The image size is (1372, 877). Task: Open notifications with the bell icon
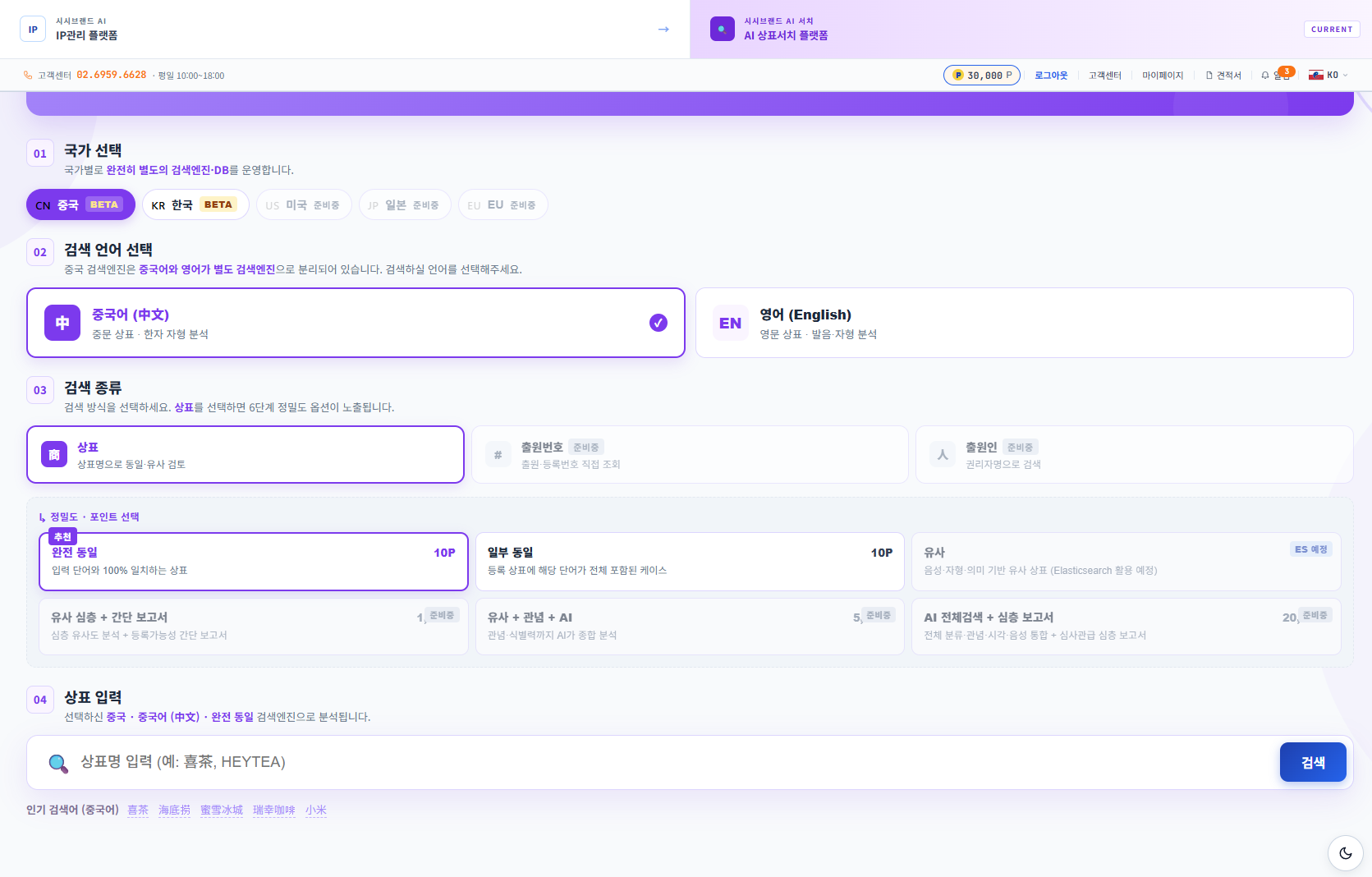pyautogui.click(x=1265, y=76)
